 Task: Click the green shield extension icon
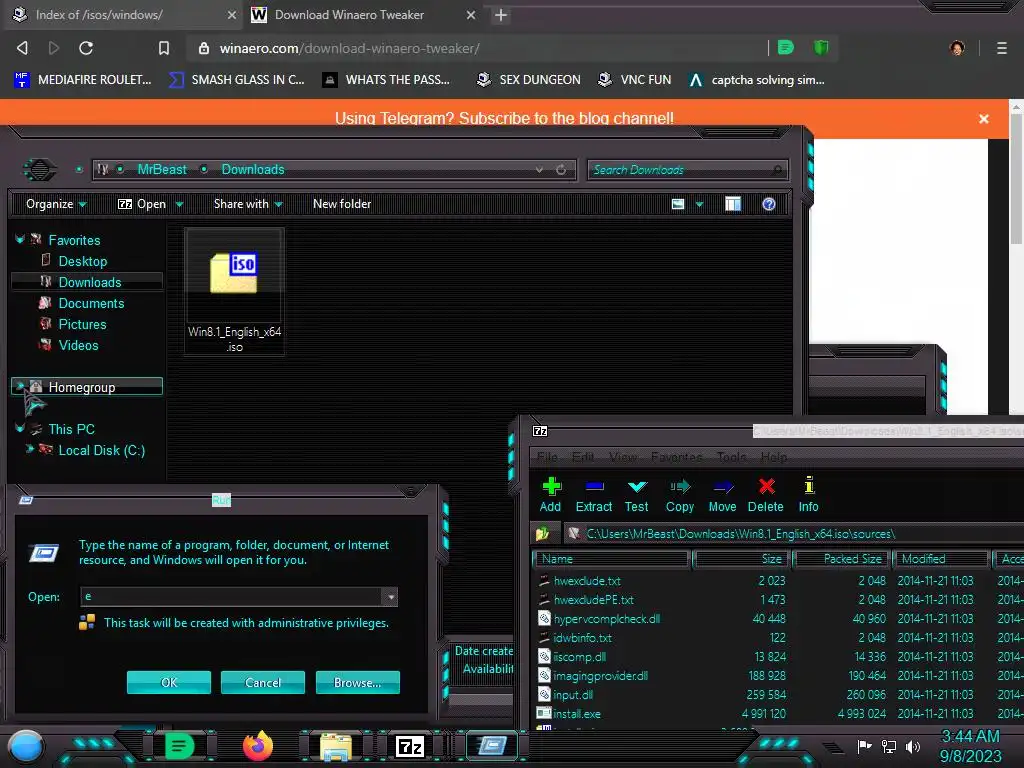[x=821, y=48]
